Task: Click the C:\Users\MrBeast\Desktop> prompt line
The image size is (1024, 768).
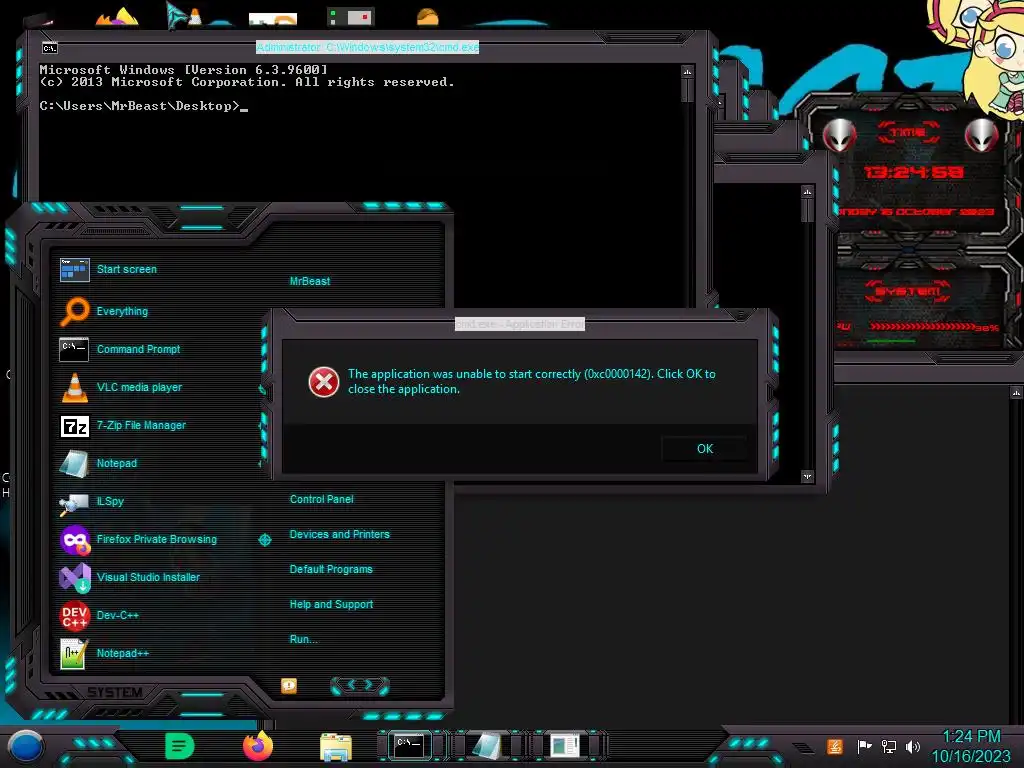Action: [144, 106]
